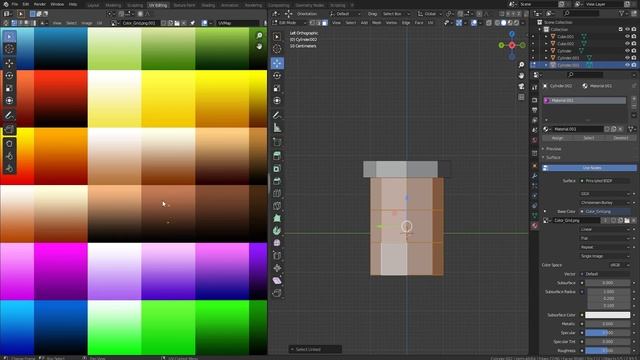Select the 3D Cursor tool in the viewport
The width and height of the screenshot is (640, 360).
click(277, 49)
